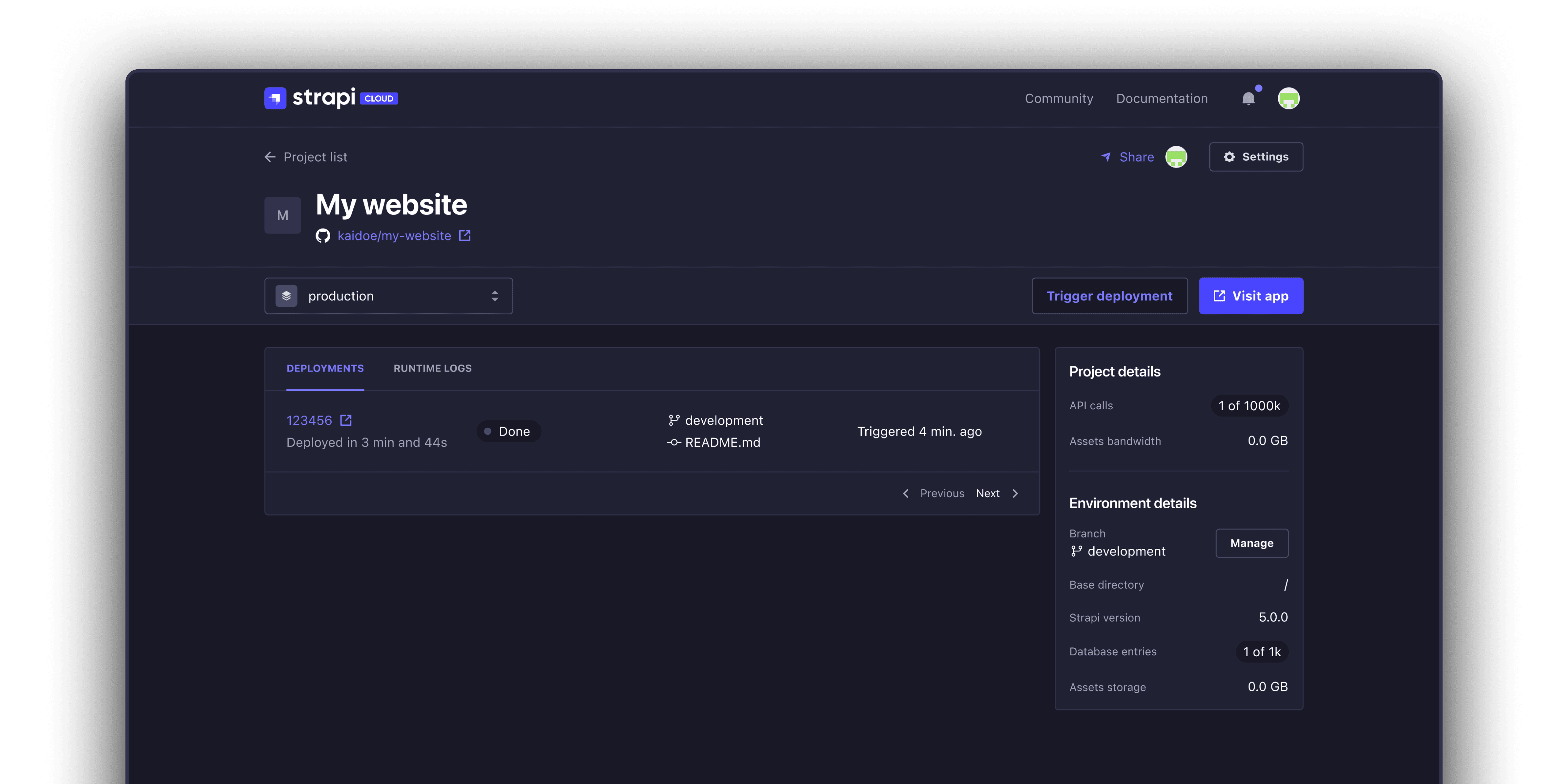
Task: Switch to the Deployments tab
Action: [x=325, y=368]
